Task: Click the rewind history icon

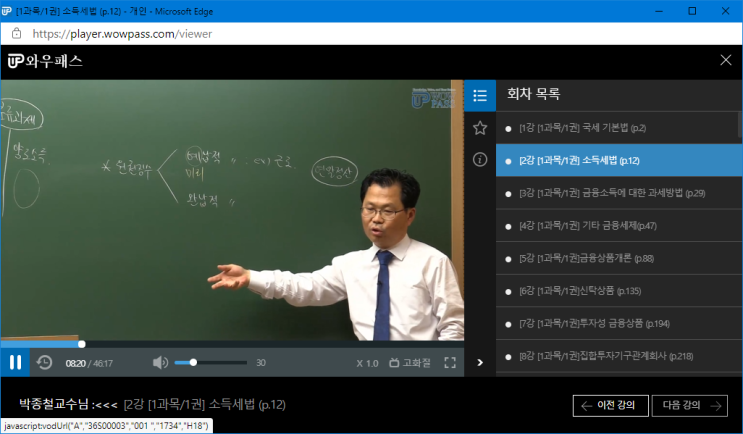Action: click(x=44, y=363)
